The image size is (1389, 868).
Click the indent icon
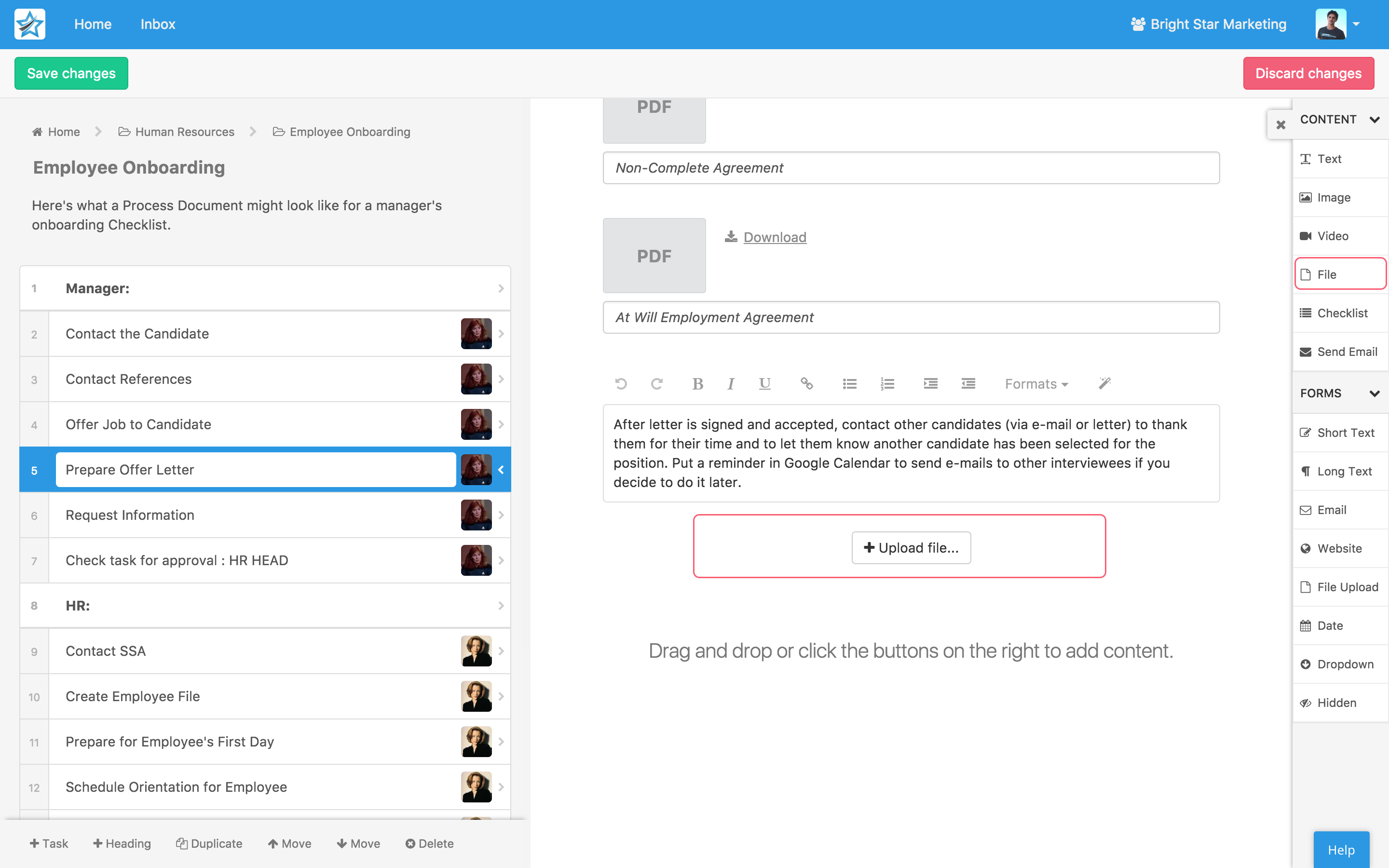(930, 383)
